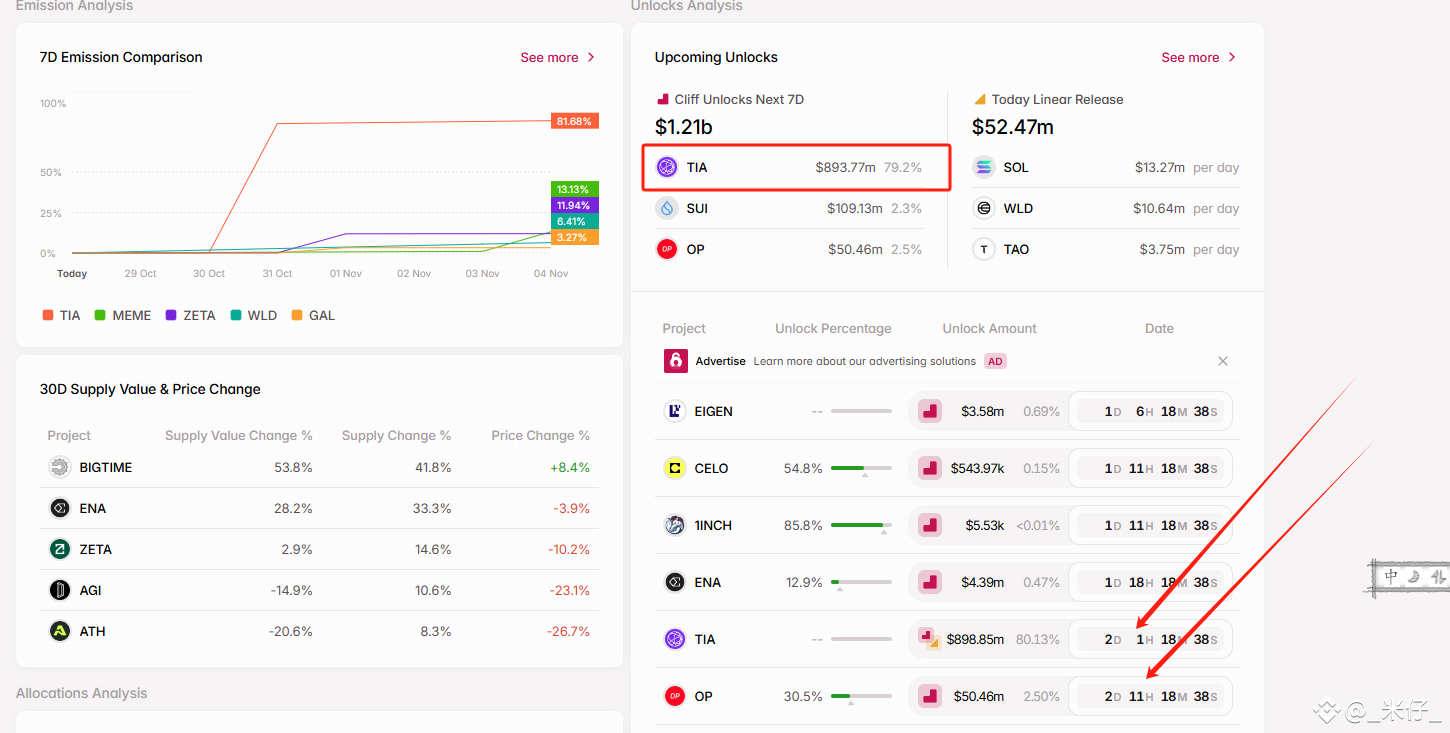The height and width of the screenshot is (733, 1450).
Task: Click the ZETA icon in 30D Supply table
Action: (x=60, y=549)
